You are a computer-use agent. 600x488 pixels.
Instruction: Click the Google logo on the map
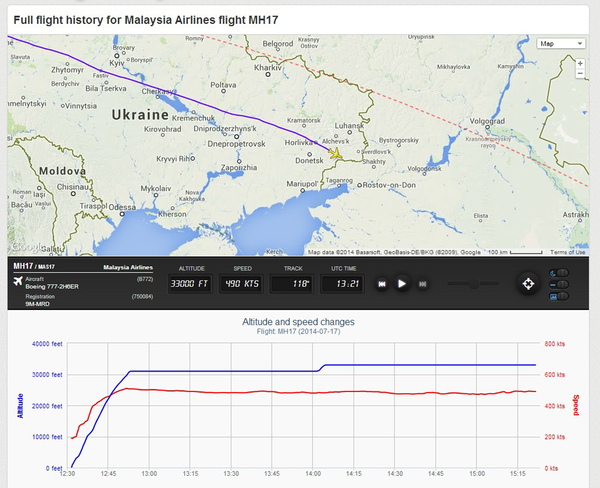(27, 246)
